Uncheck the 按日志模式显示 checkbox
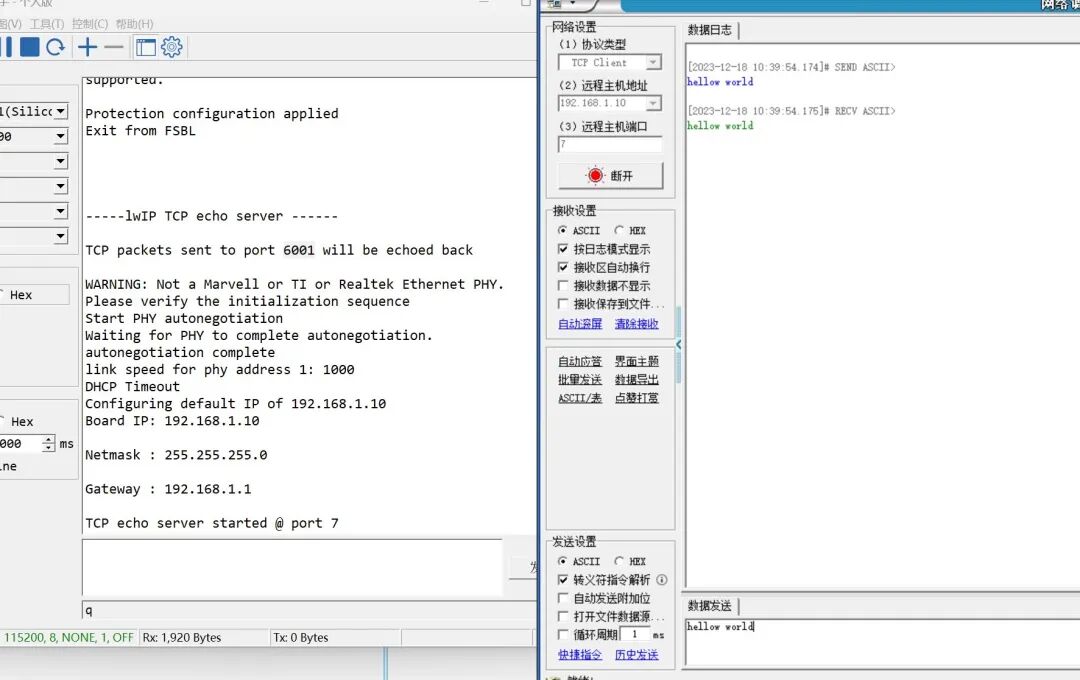 564,249
